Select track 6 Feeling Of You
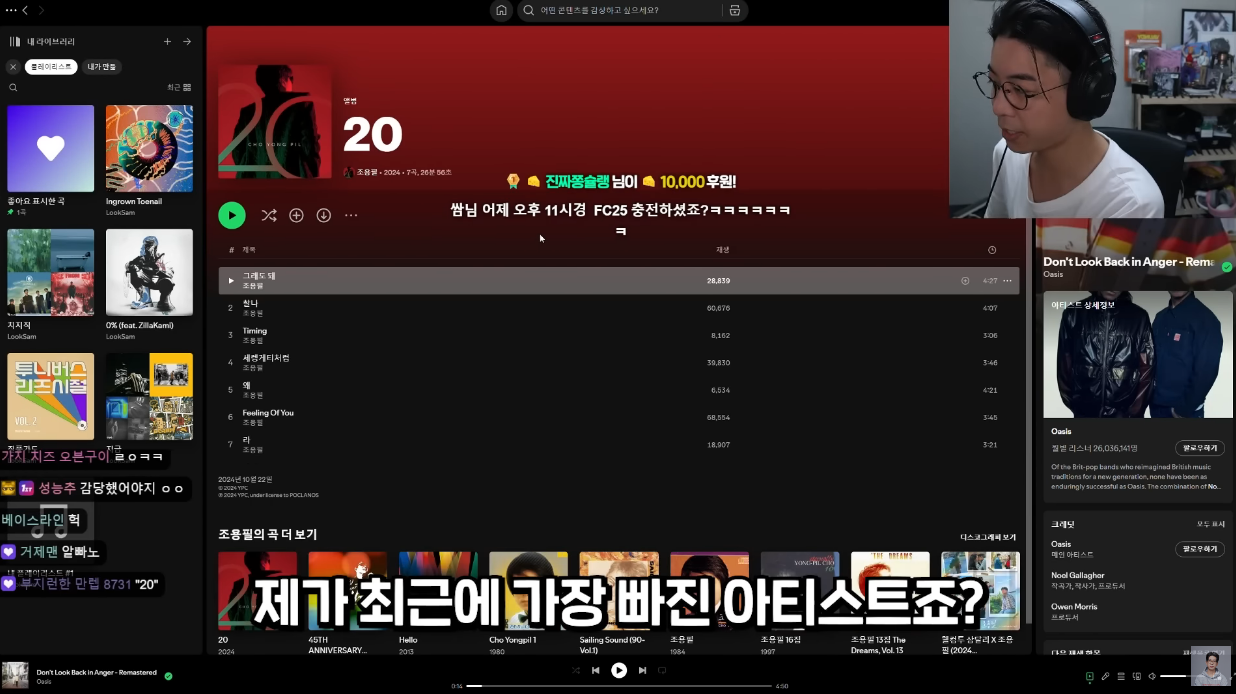The height and width of the screenshot is (694, 1236). point(619,417)
